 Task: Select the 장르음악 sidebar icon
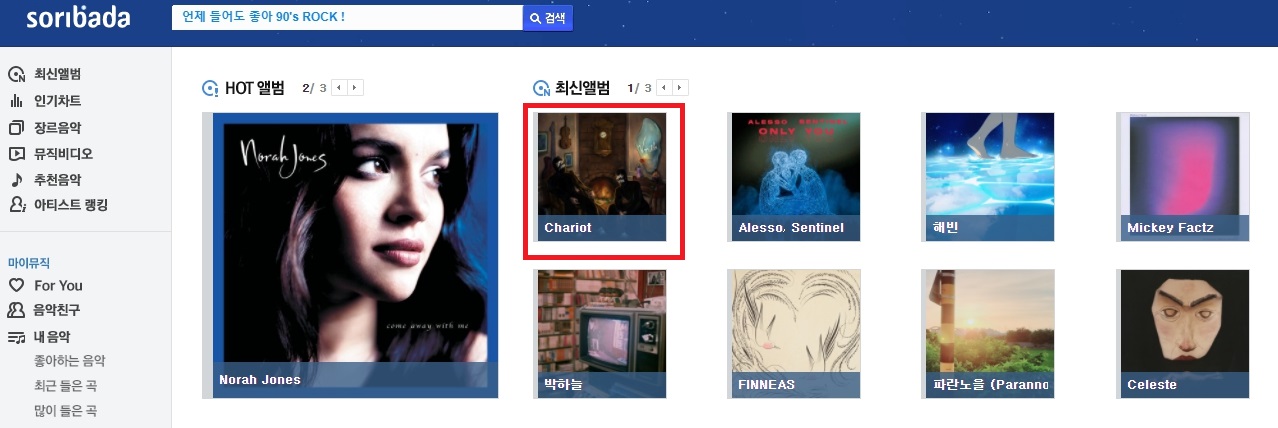[x=16, y=127]
